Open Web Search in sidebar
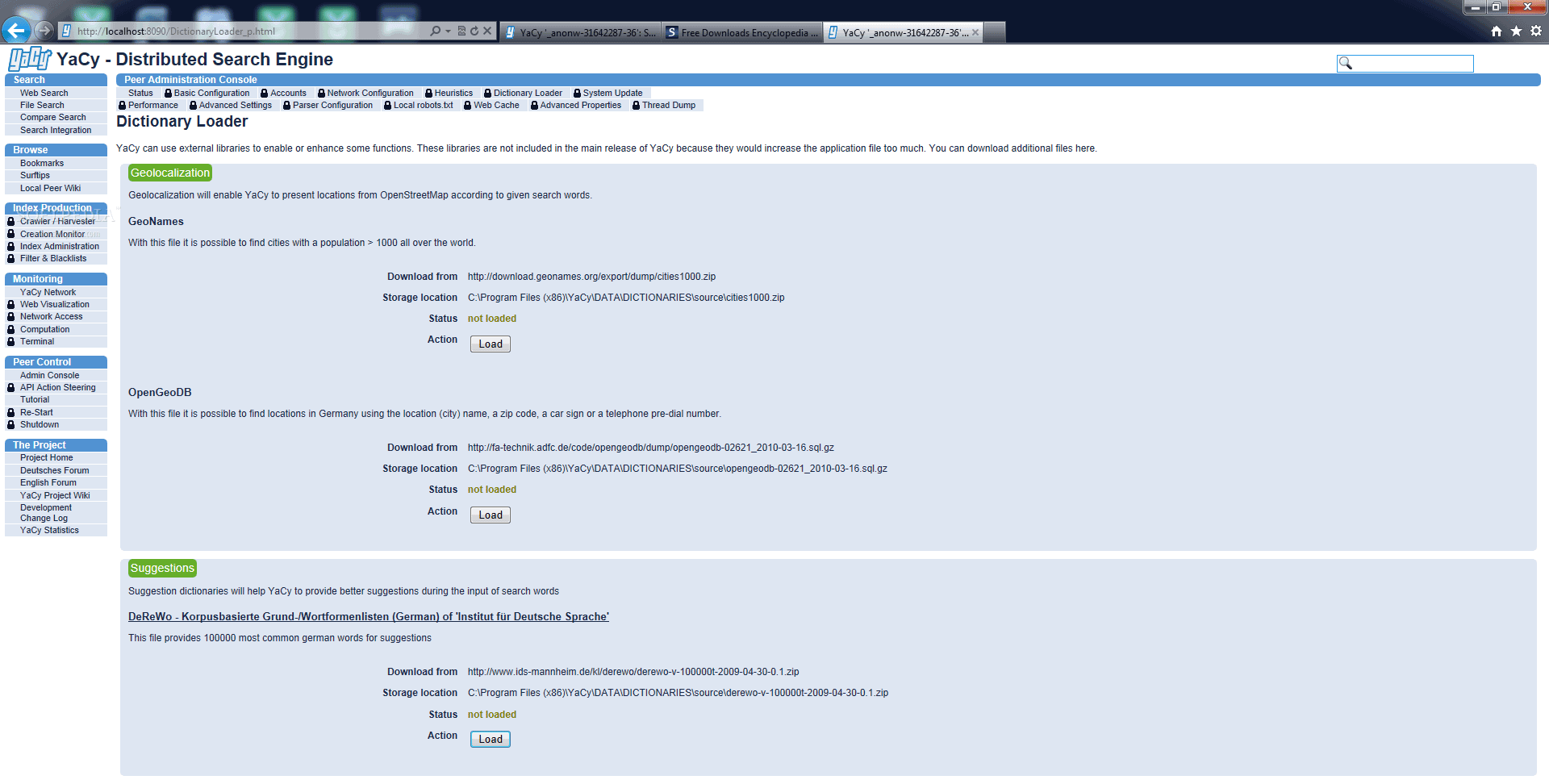The width and height of the screenshot is (1549, 784). pos(44,93)
